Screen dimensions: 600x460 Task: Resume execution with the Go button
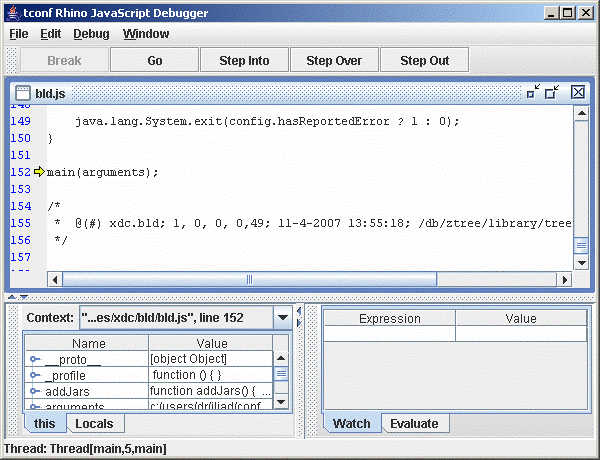(x=155, y=60)
